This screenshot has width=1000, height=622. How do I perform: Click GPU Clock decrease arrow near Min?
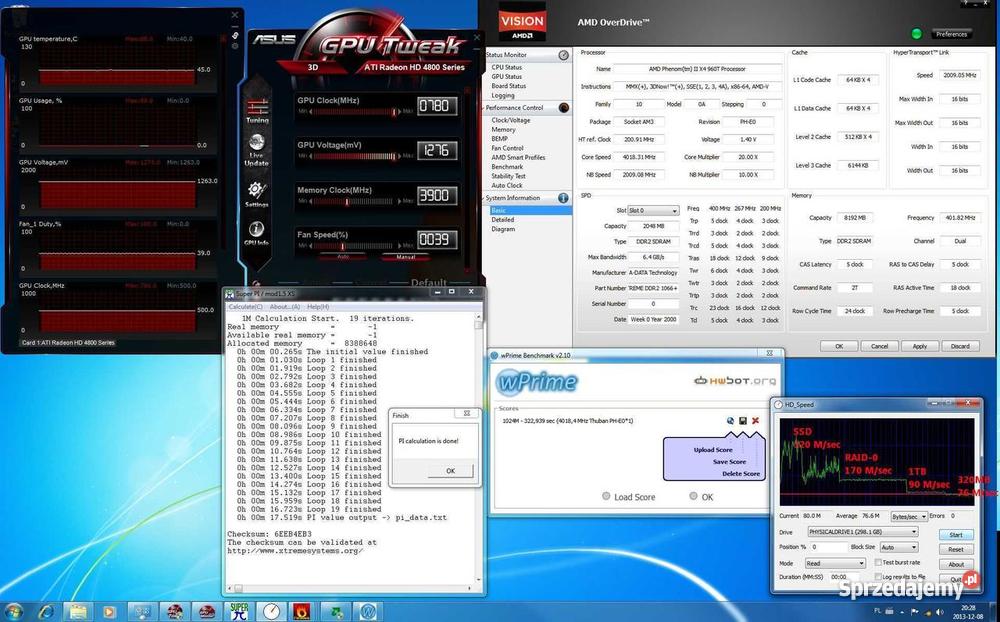pos(311,112)
